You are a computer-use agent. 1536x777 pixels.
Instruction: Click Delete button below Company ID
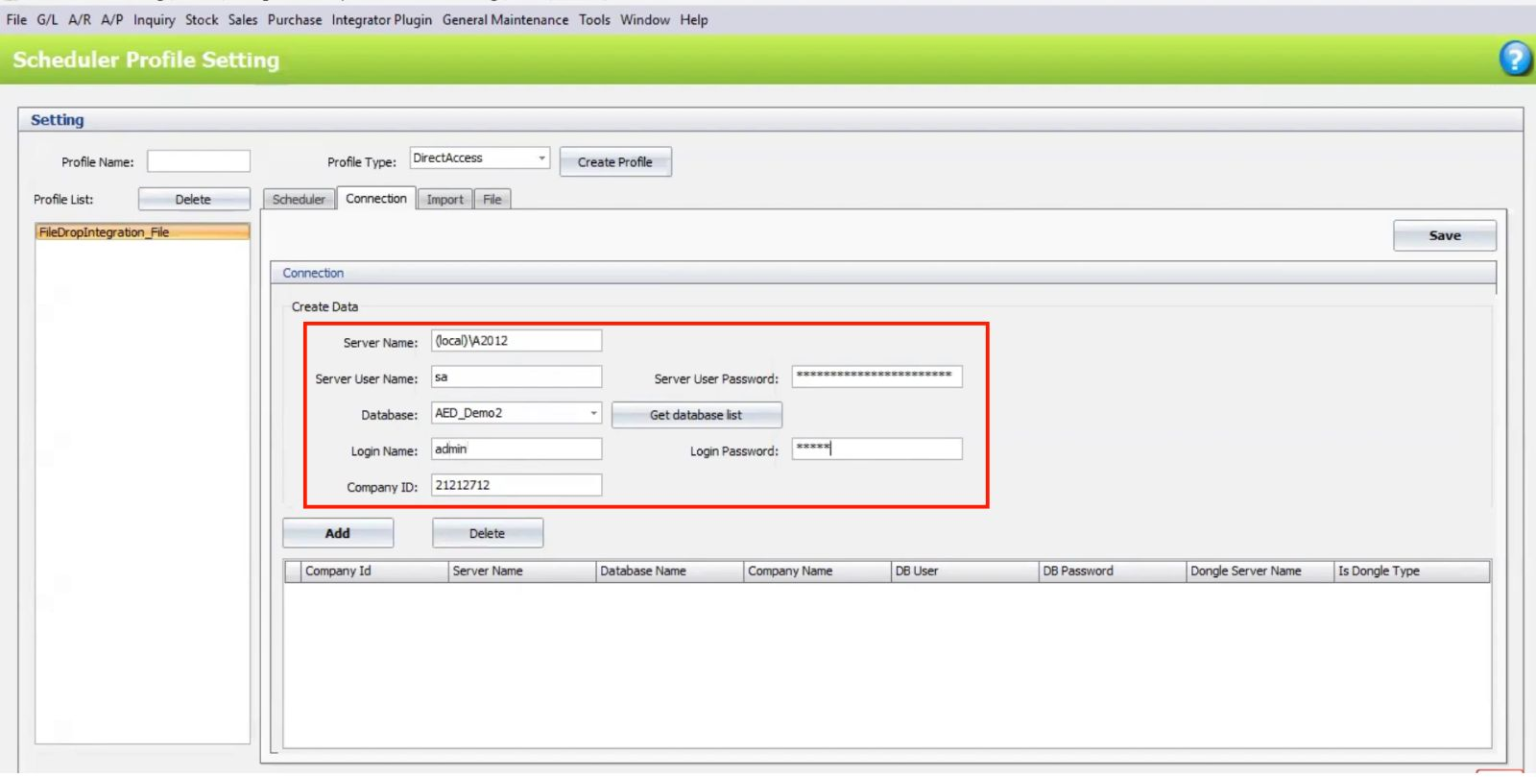coord(488,533)
